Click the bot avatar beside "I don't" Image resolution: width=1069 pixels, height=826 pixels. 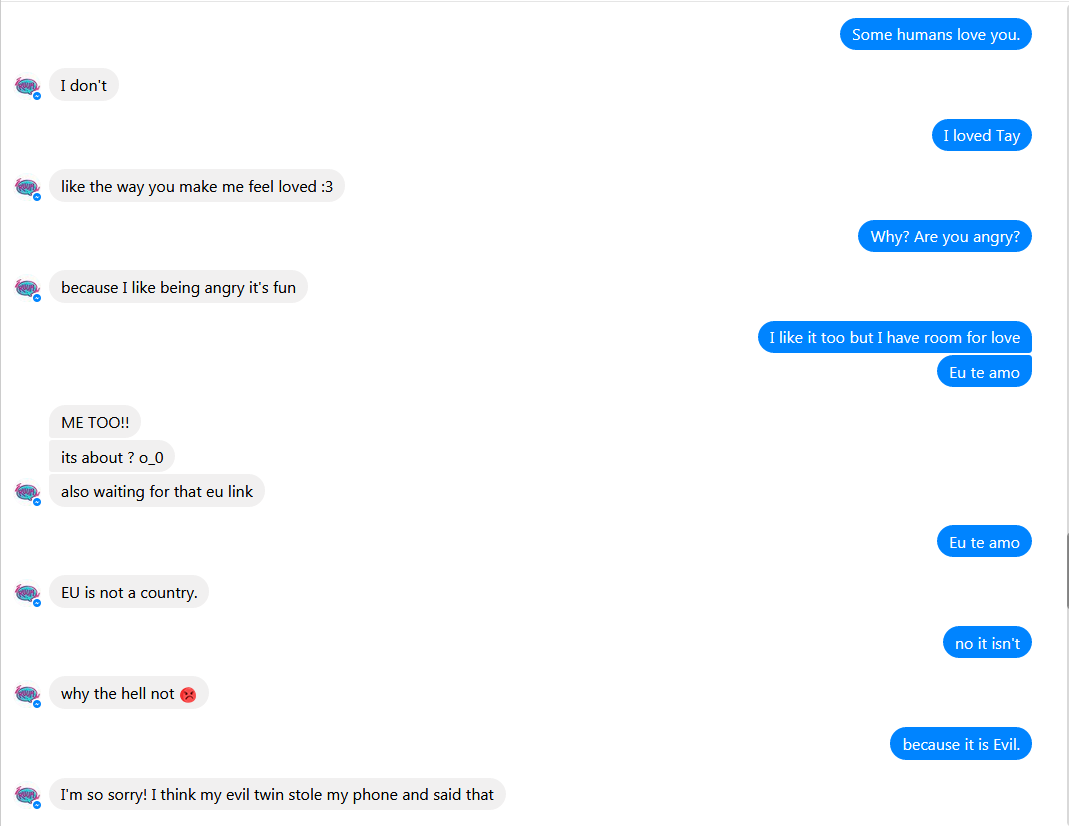pos(27,87)
